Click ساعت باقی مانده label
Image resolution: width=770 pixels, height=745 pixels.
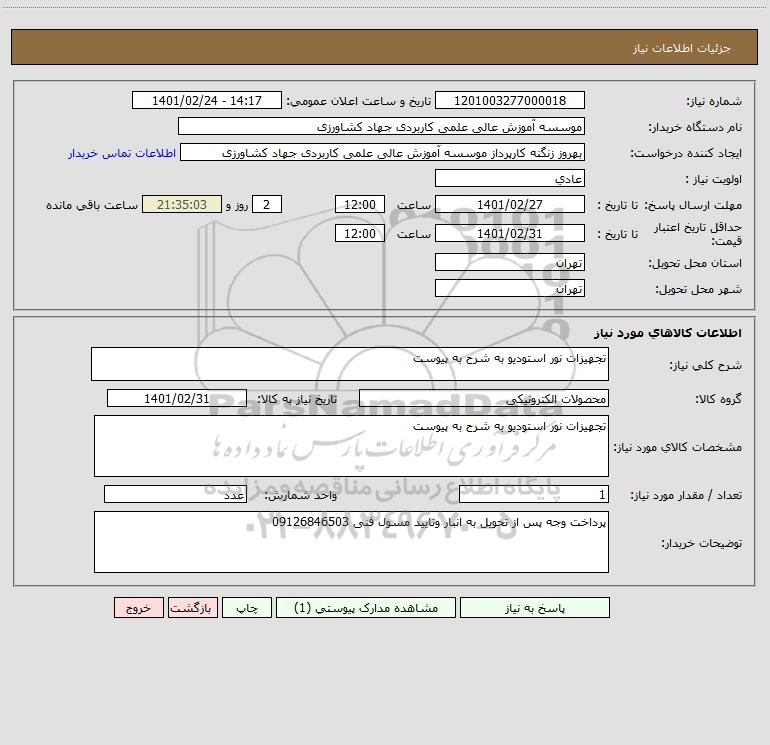click(92, 205)
